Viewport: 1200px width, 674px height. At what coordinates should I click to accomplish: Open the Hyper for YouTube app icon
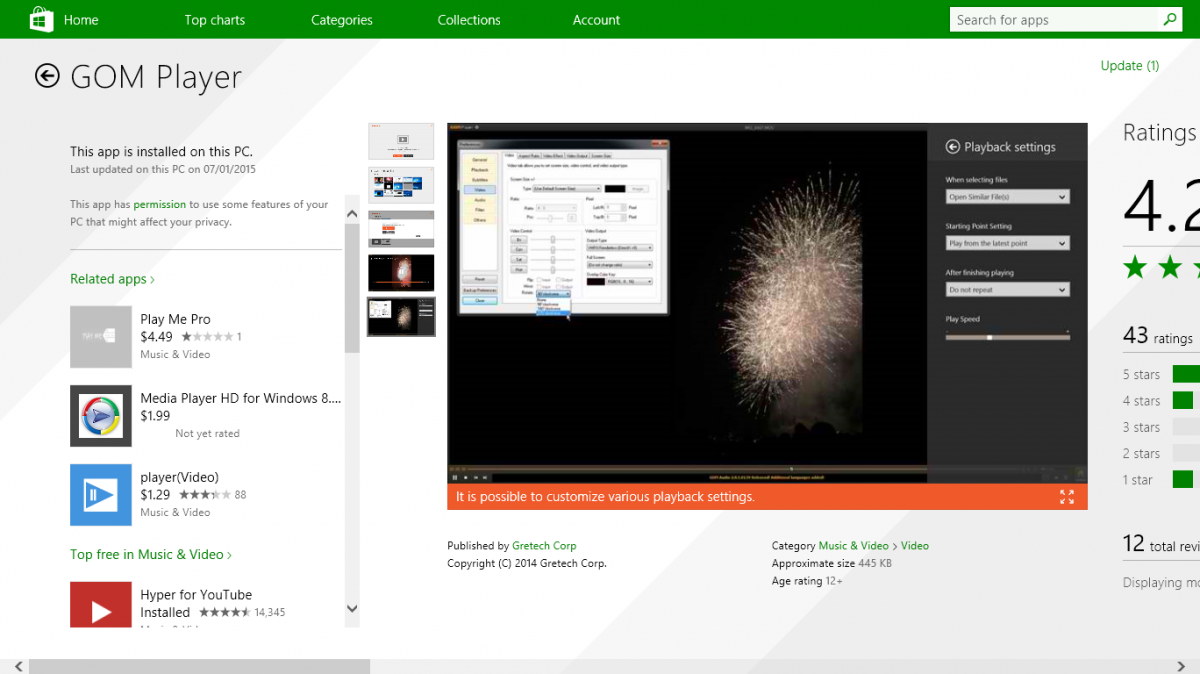[101, 604]
